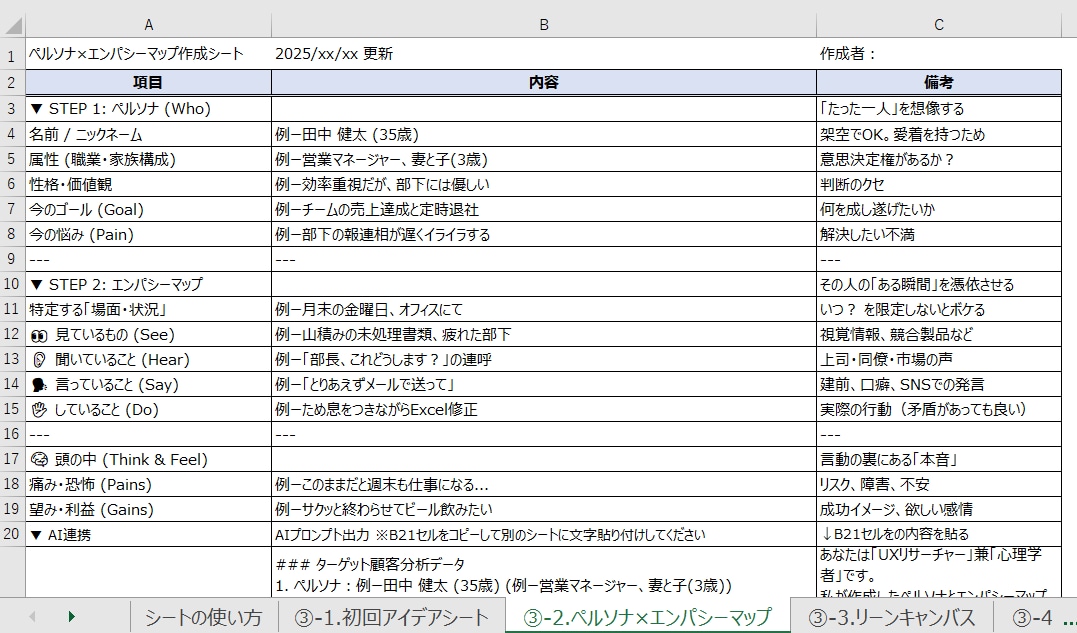
Task: Click the brain emoji in the Think & Feel row
Action: [x=39, y=459]
